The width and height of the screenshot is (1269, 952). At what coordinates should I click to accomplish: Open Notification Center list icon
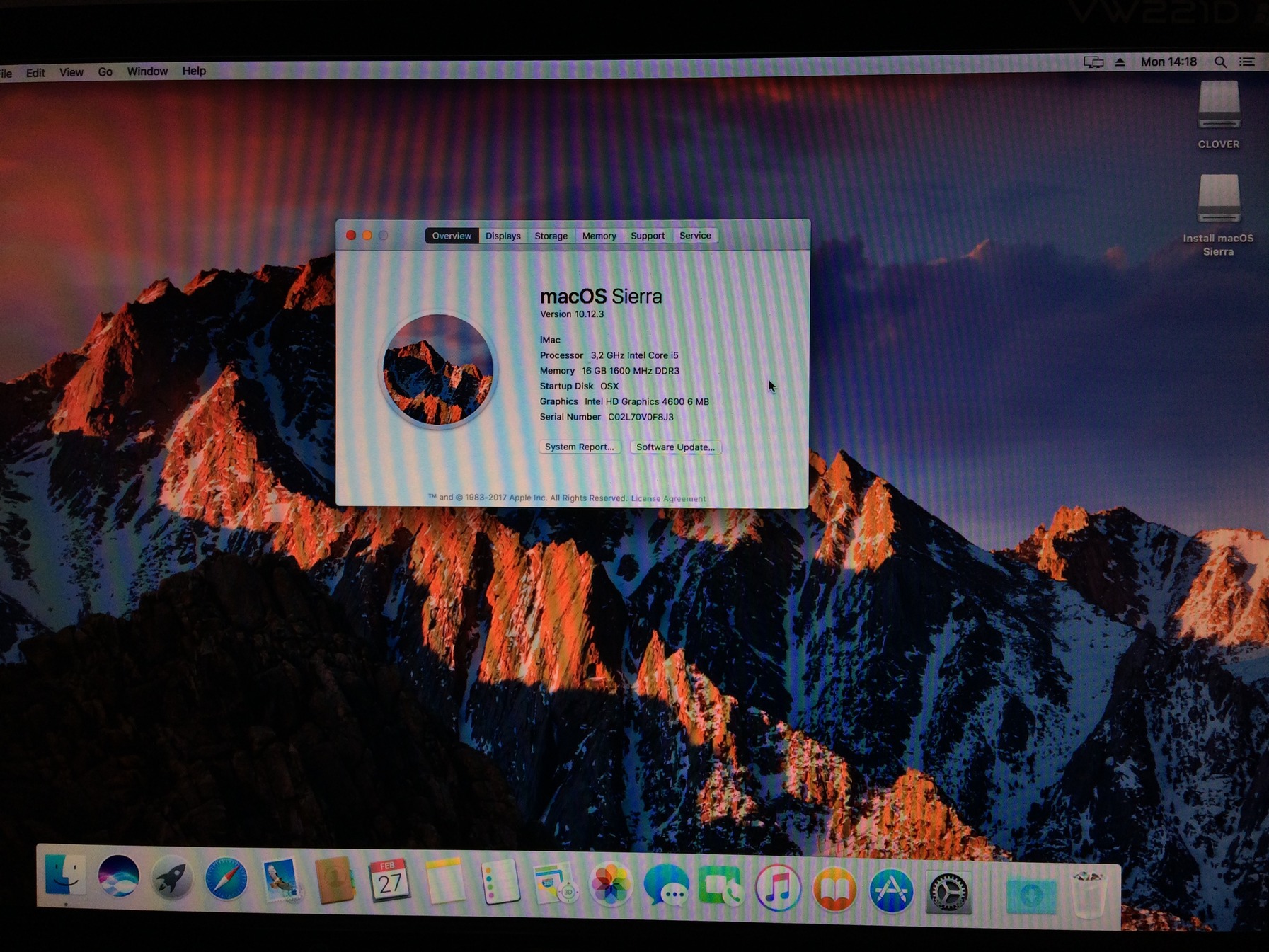point(1247,62)
